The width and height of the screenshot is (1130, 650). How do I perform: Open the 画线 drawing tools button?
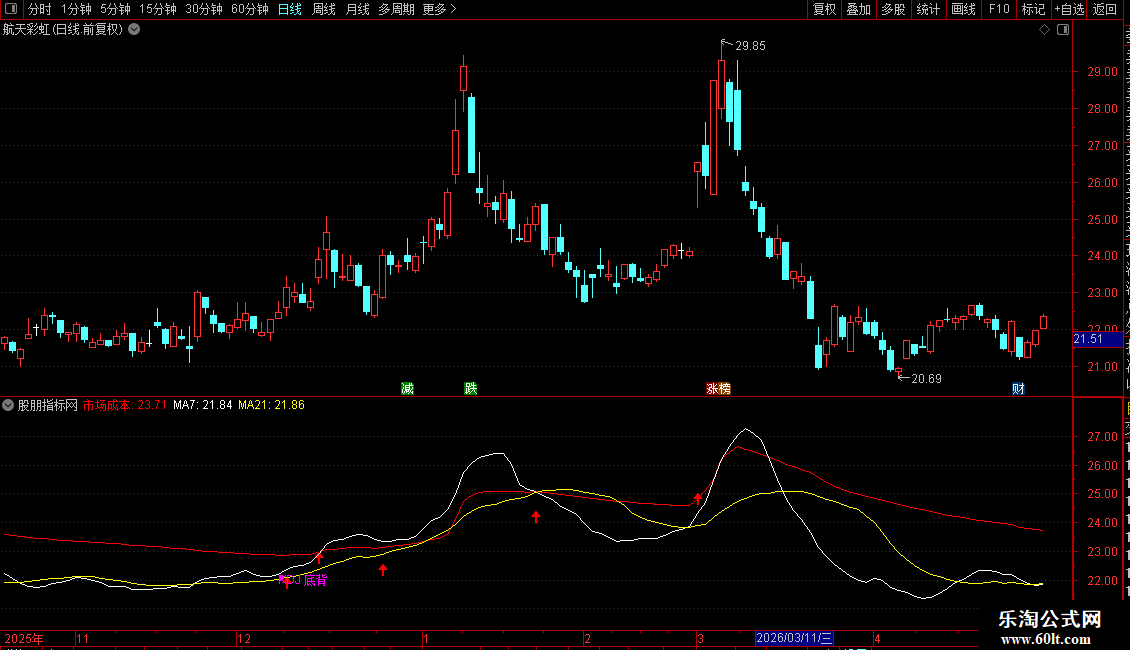(964, 9)
